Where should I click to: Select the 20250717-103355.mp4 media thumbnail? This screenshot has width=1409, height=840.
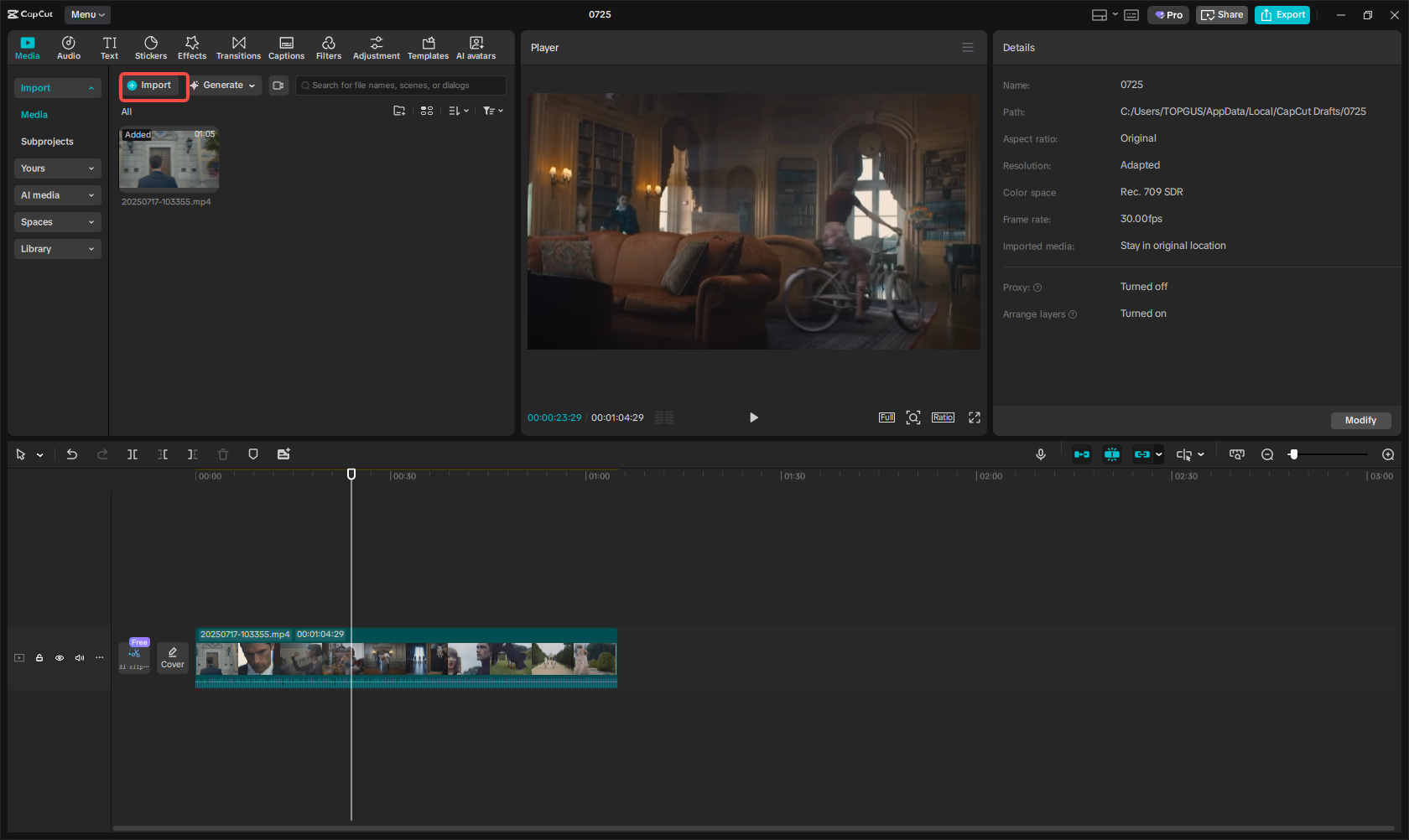[169, 159]
